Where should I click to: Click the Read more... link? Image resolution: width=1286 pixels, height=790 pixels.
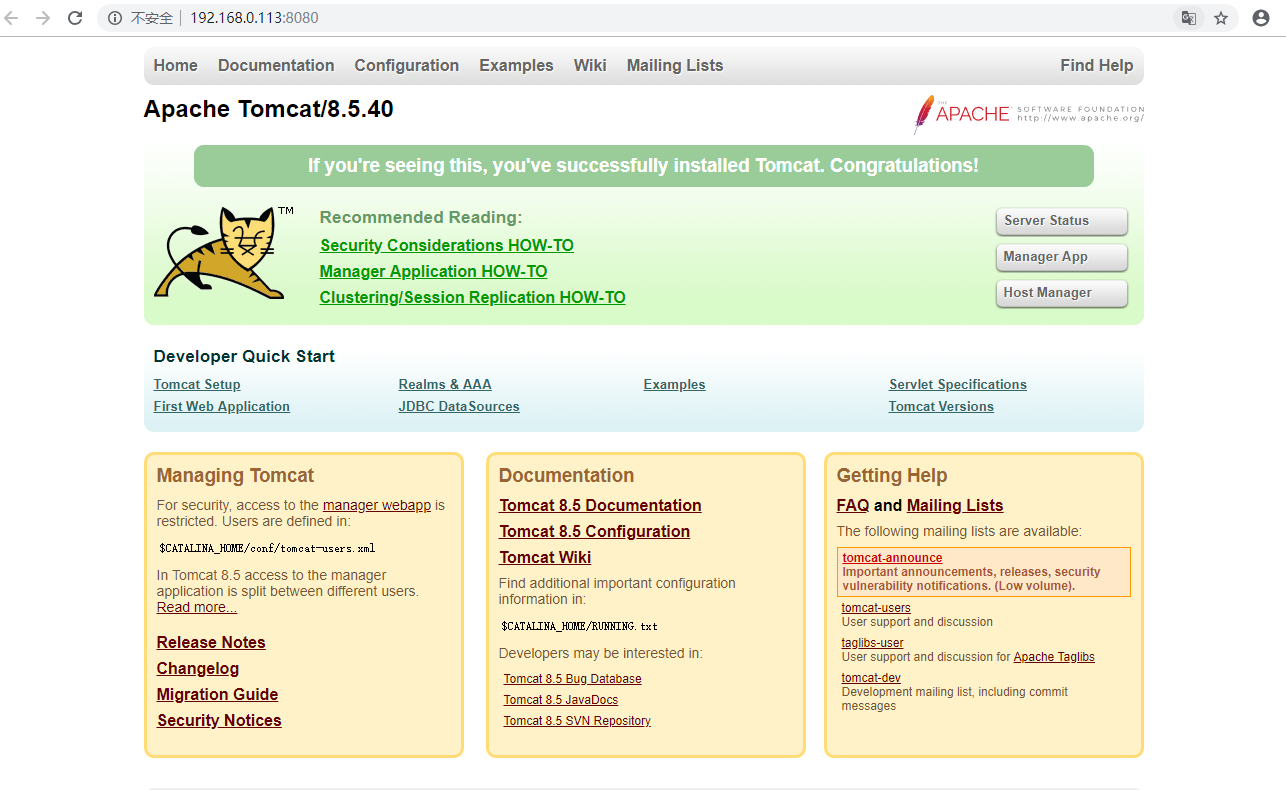tap(197, 608)
